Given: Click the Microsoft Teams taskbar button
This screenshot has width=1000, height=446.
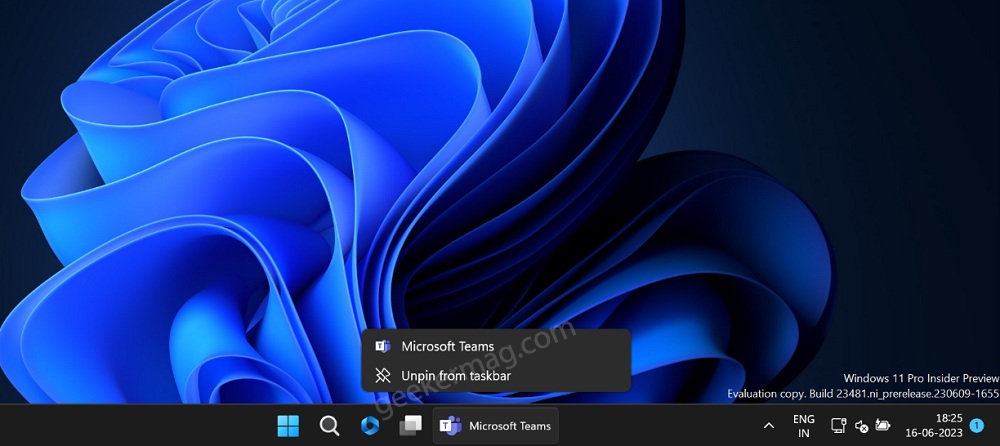Looking at the screenshot, I should [x=496, y=426].
